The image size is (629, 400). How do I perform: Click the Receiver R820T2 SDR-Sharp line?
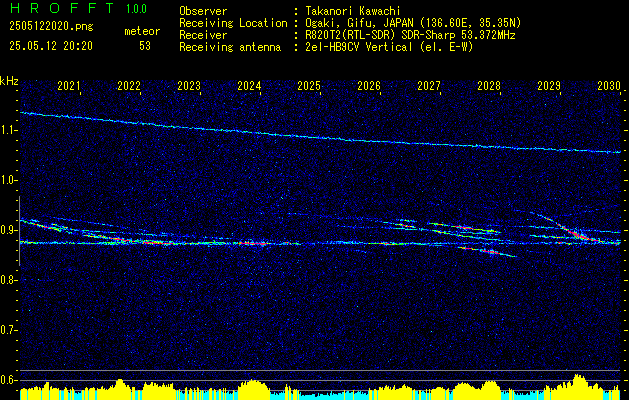pos(410,35)
